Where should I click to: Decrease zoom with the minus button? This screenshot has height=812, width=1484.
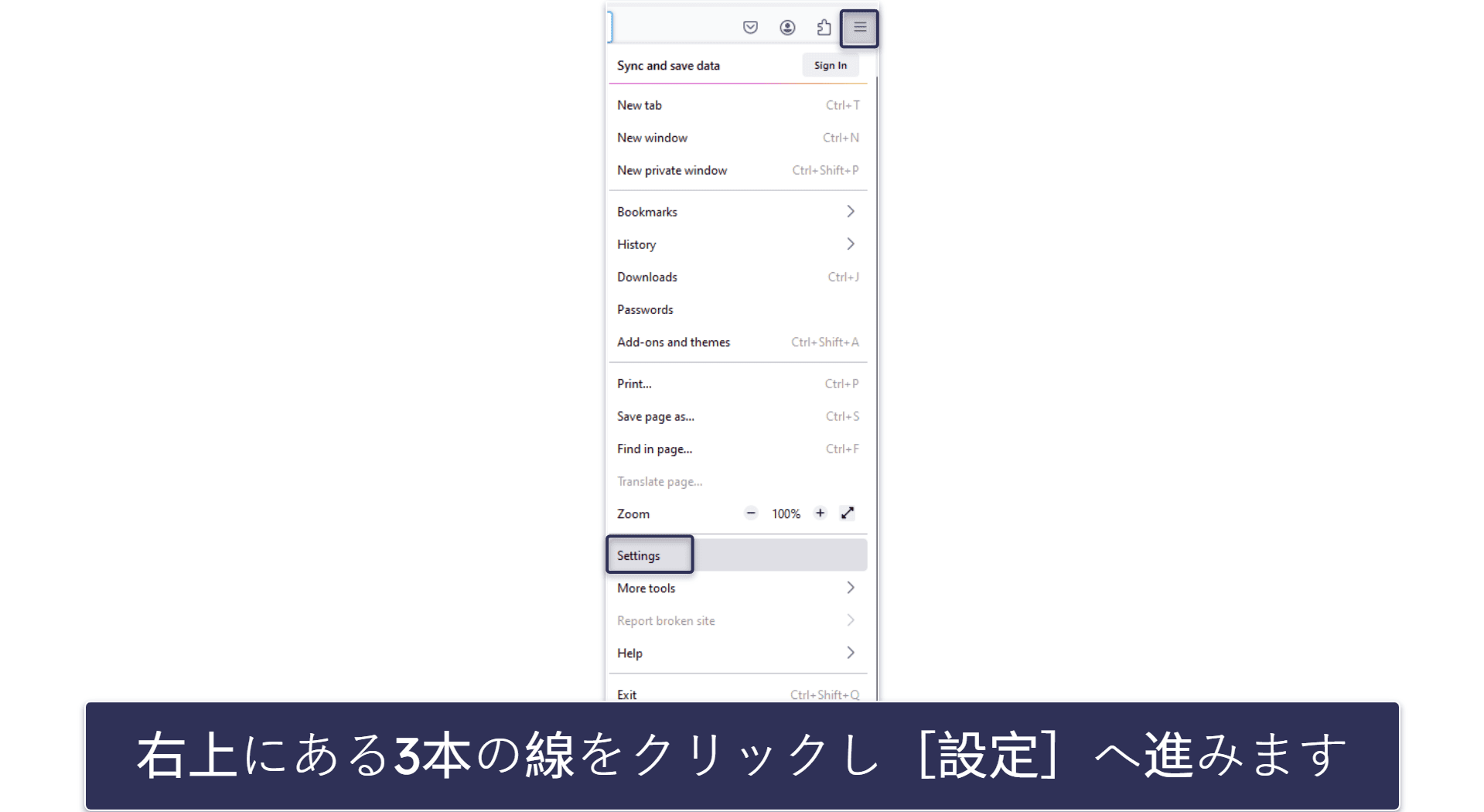pos(750,513)
